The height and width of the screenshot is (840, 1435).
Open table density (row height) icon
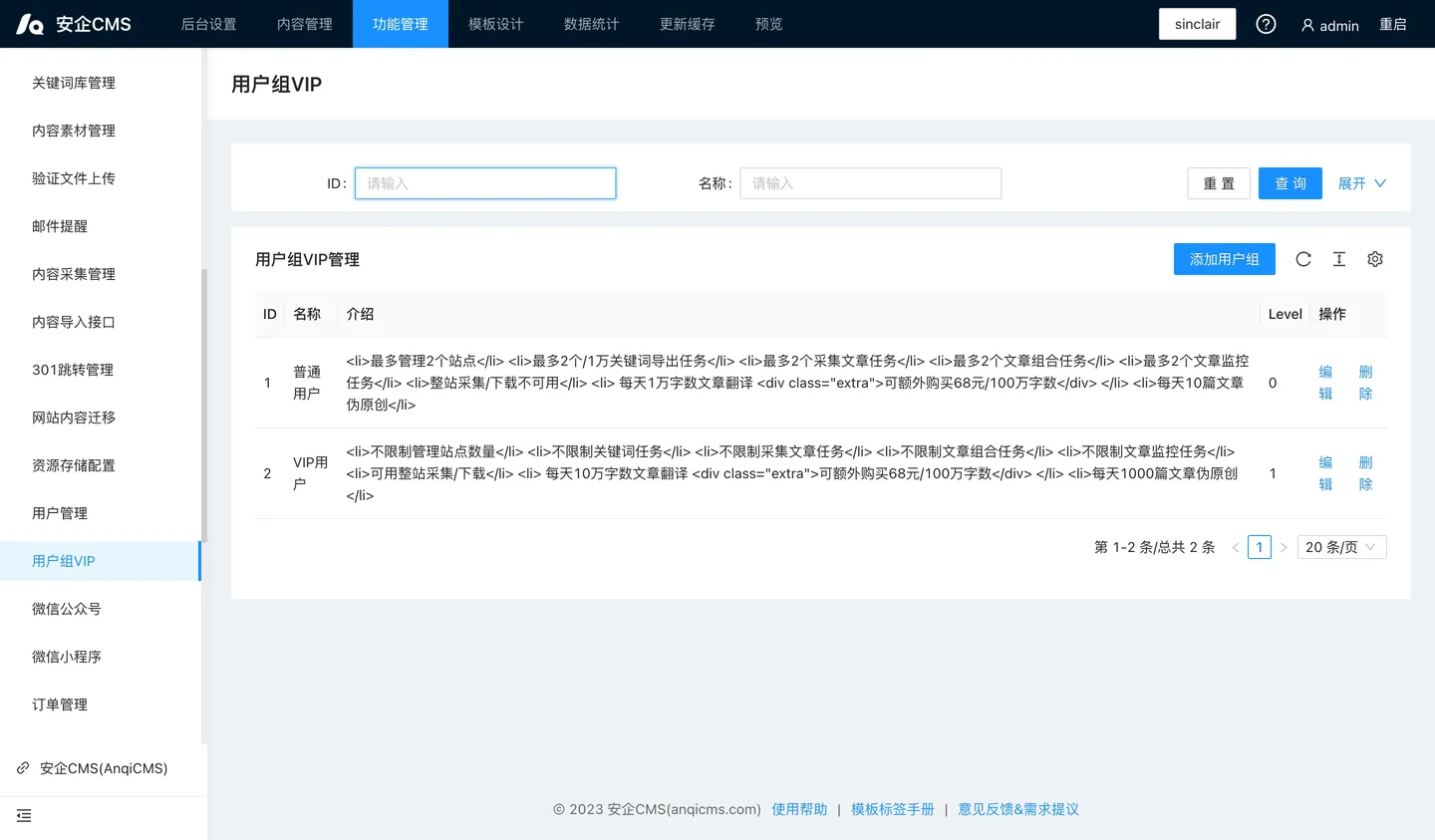click(x=1339, y=259)
